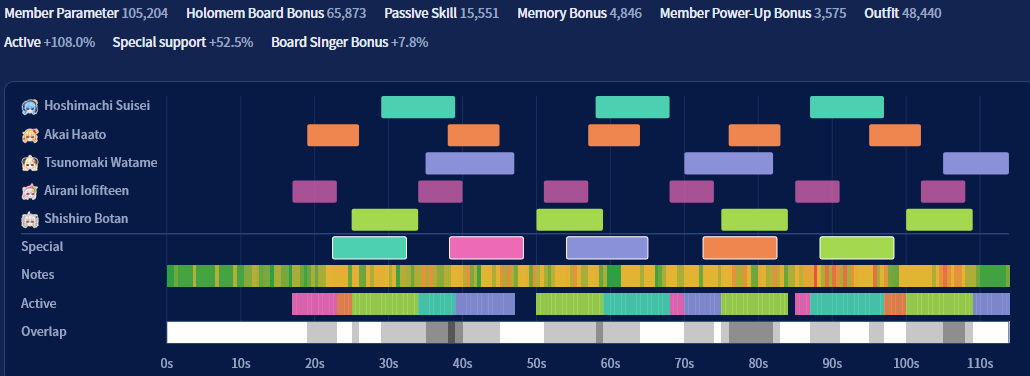Click Airani Iofifteen's avatar icon

[30, 191]
